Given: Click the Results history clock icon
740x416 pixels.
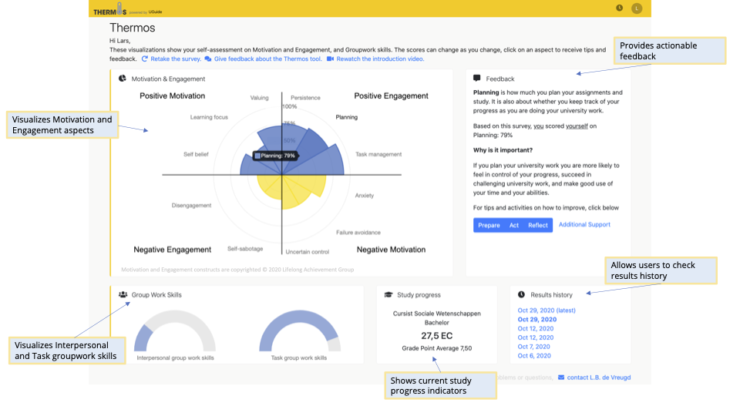Looking at the screenshot, I should 522,295.
